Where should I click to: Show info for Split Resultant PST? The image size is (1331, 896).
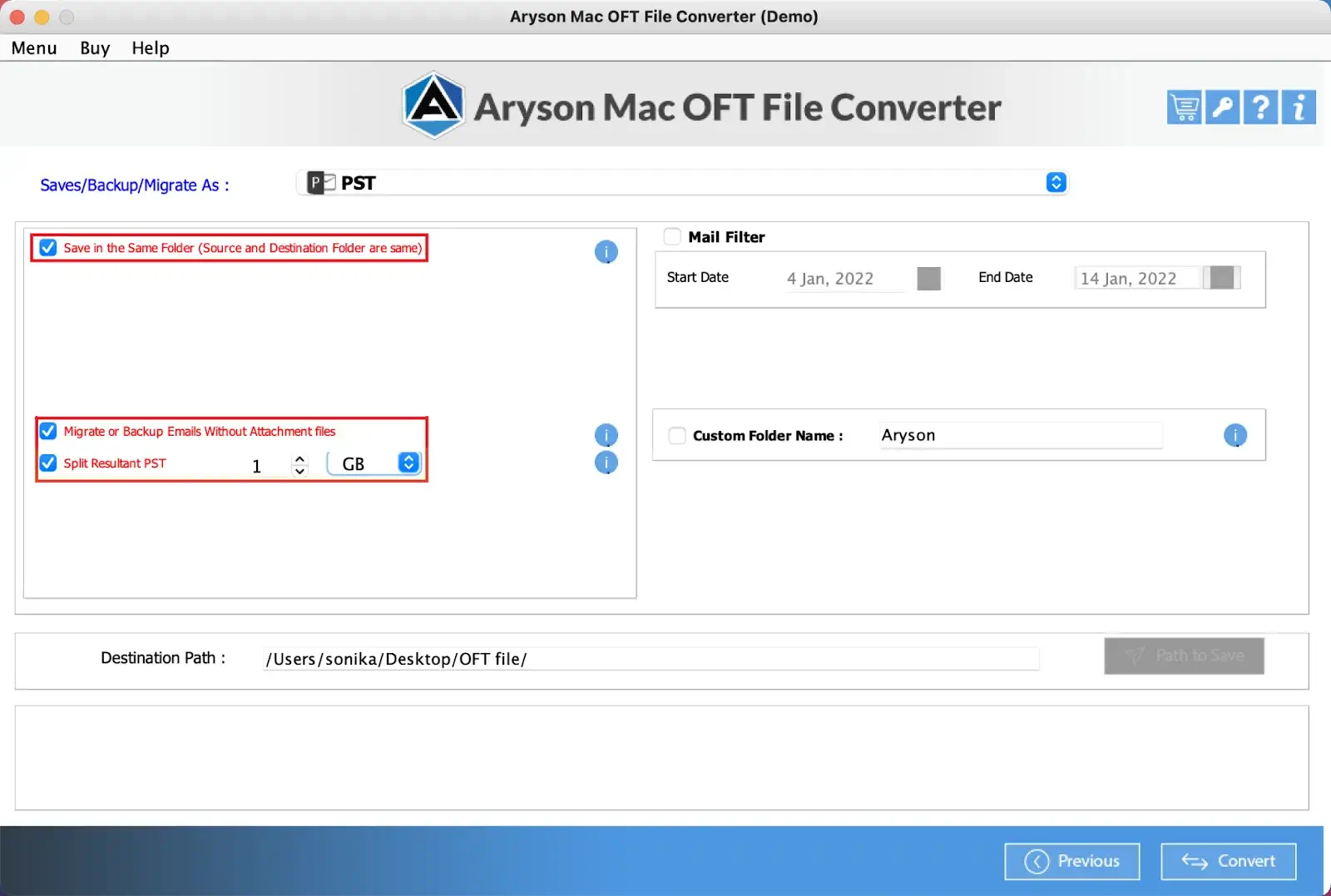[x=606, y=463]
